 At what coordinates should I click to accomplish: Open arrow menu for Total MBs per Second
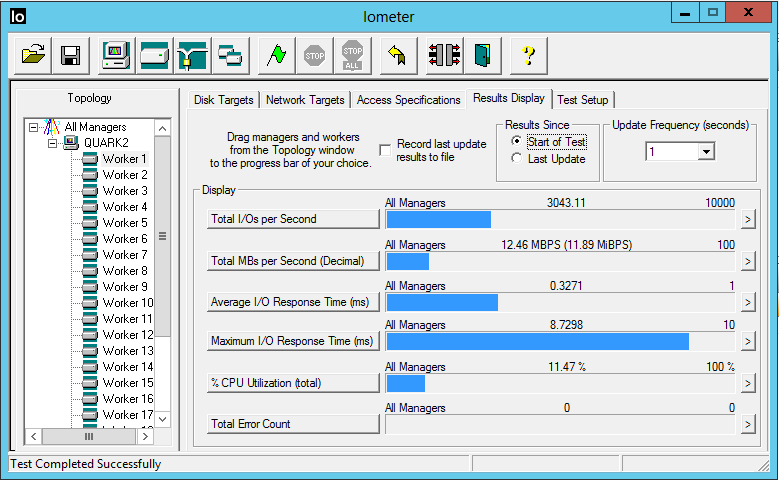click(x=748, y=261)
